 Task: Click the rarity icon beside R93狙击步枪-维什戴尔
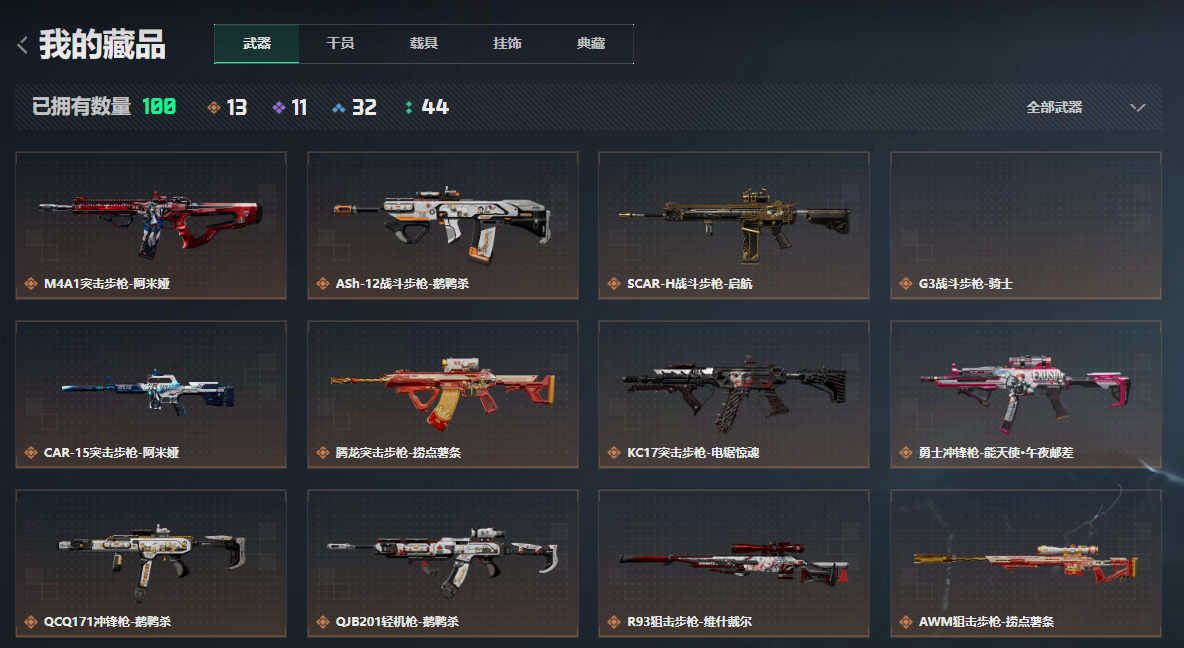[614, 622]
